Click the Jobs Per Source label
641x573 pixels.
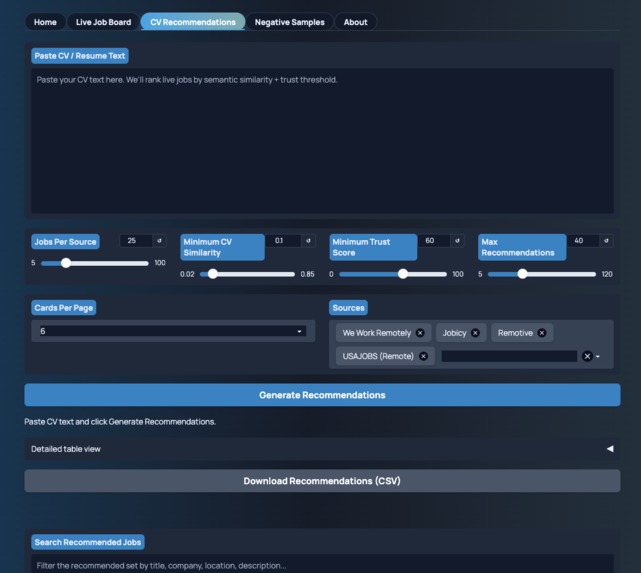(65, 242)
